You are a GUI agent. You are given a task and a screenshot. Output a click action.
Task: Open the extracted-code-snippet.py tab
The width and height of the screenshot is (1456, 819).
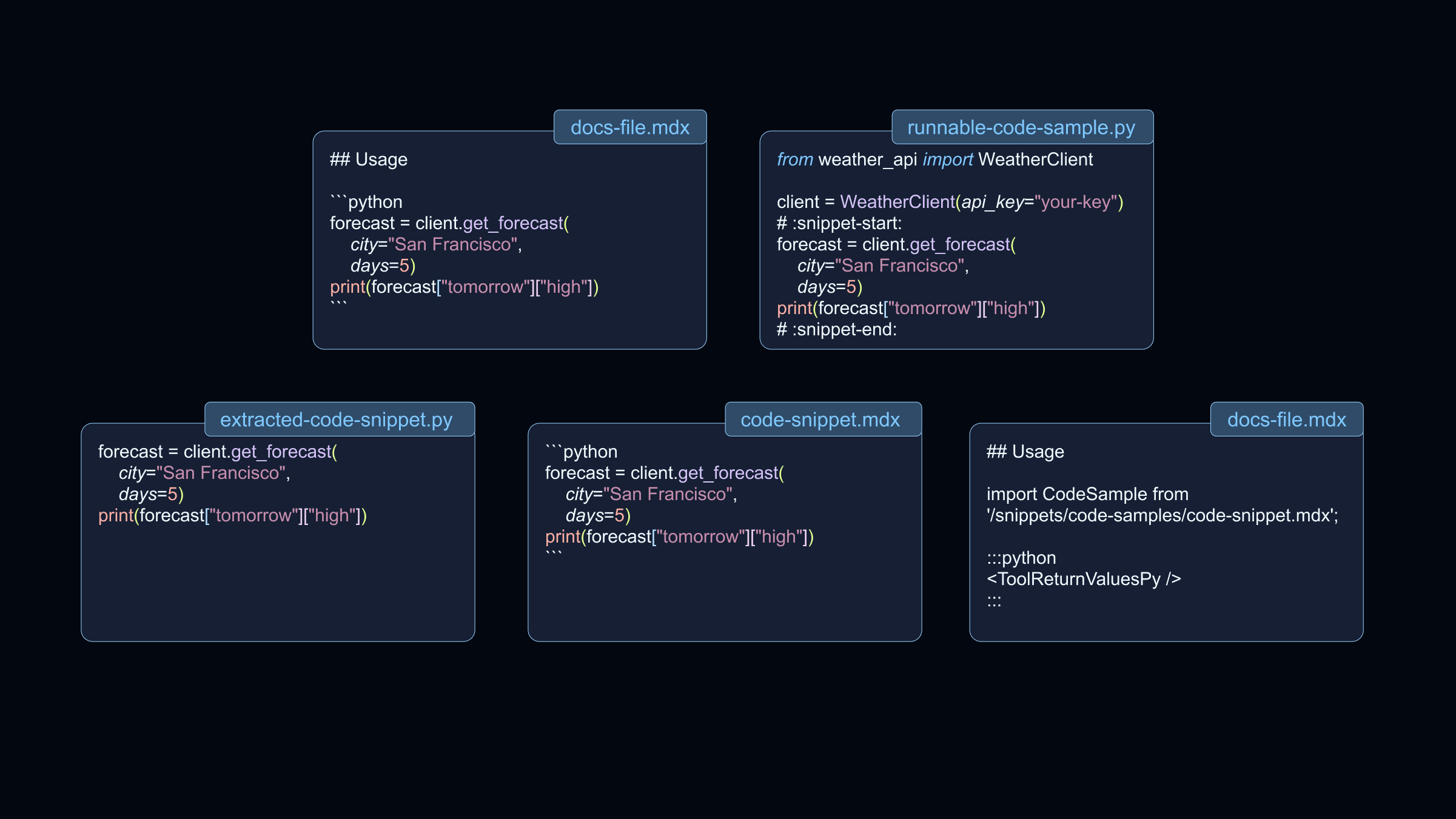pyautogui.click(x=336, y=420)
